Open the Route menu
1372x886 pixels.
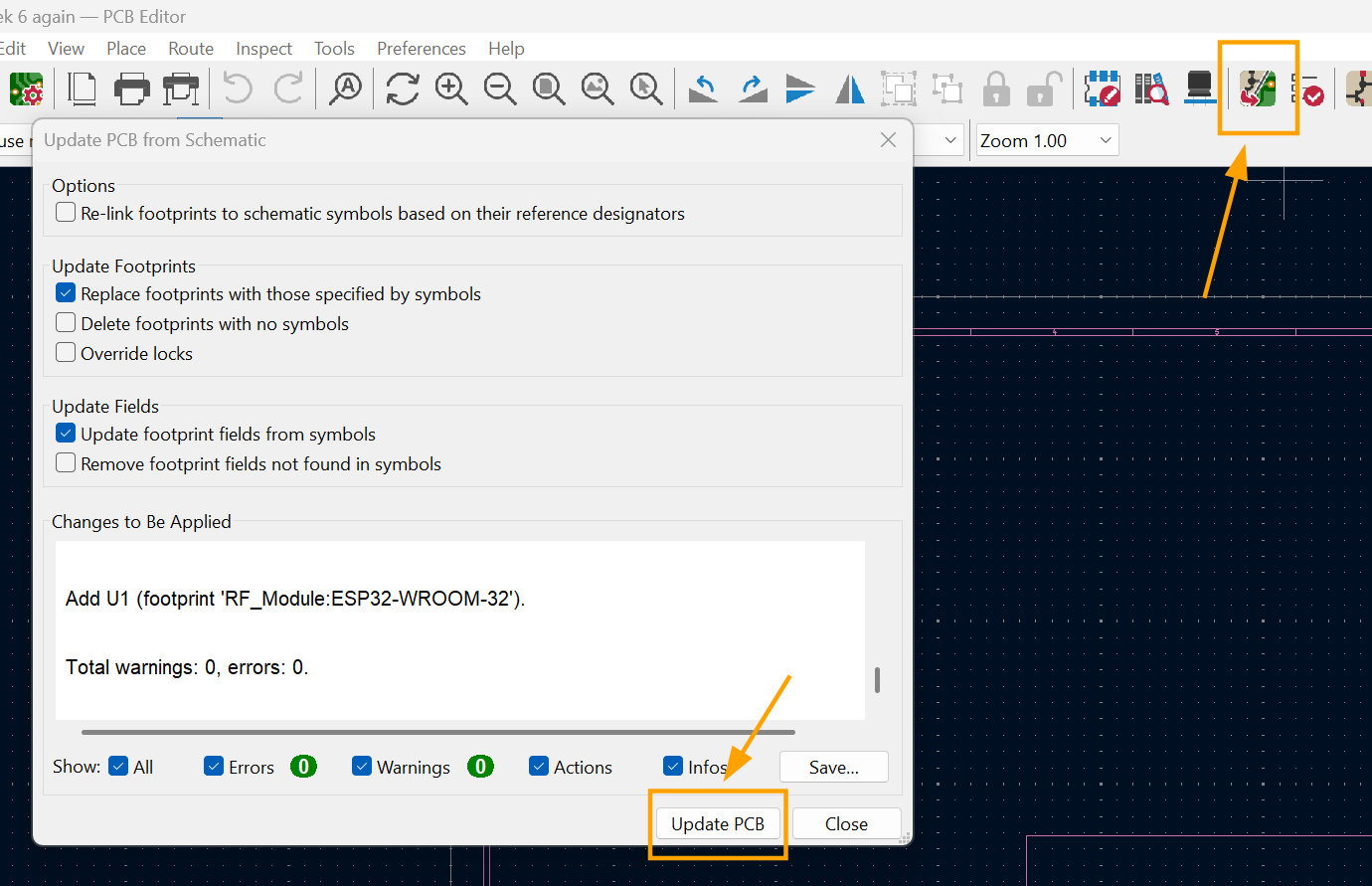190,48
